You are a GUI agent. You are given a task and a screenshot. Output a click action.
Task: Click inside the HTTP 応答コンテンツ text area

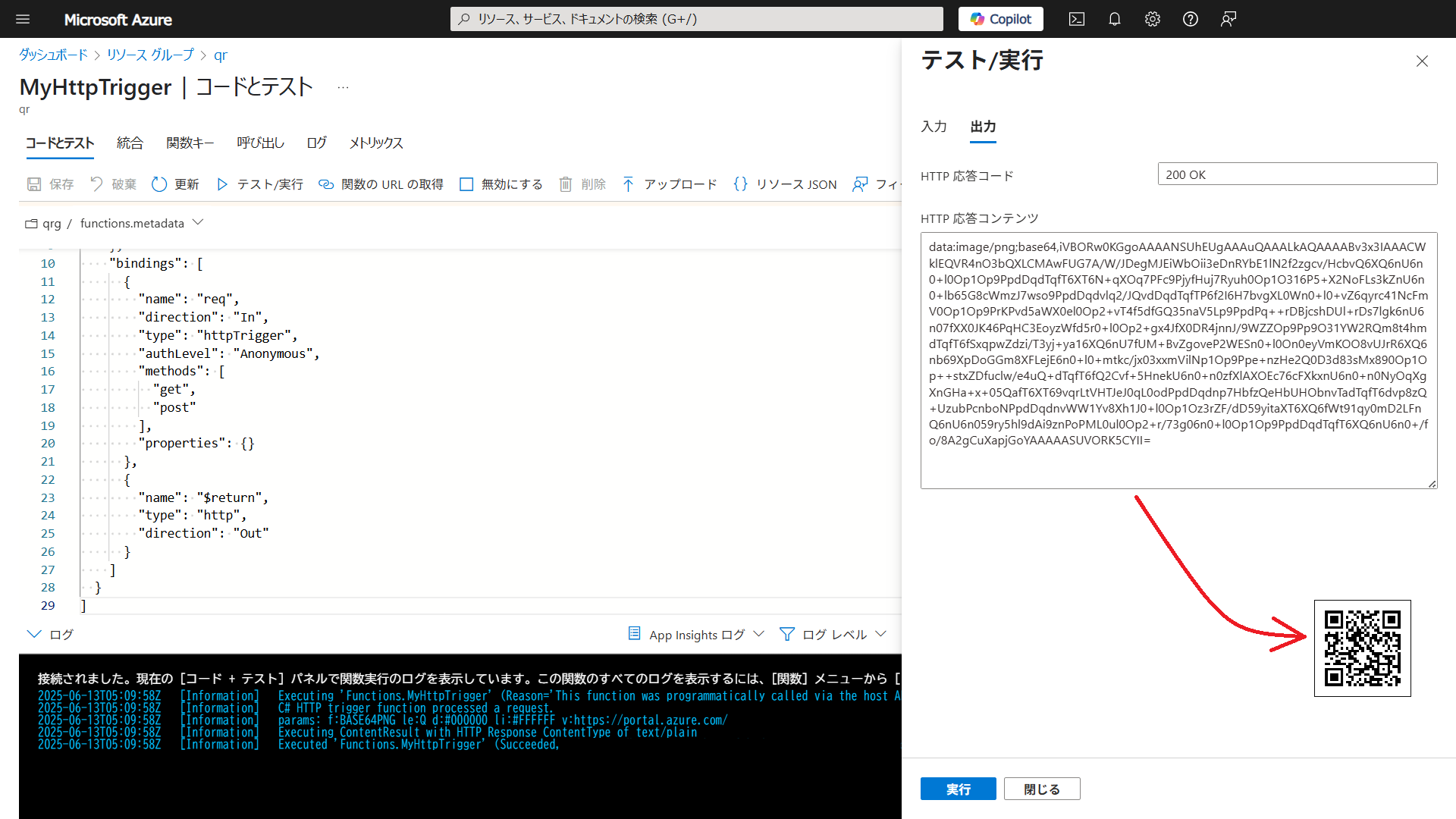pos(1178,360)
